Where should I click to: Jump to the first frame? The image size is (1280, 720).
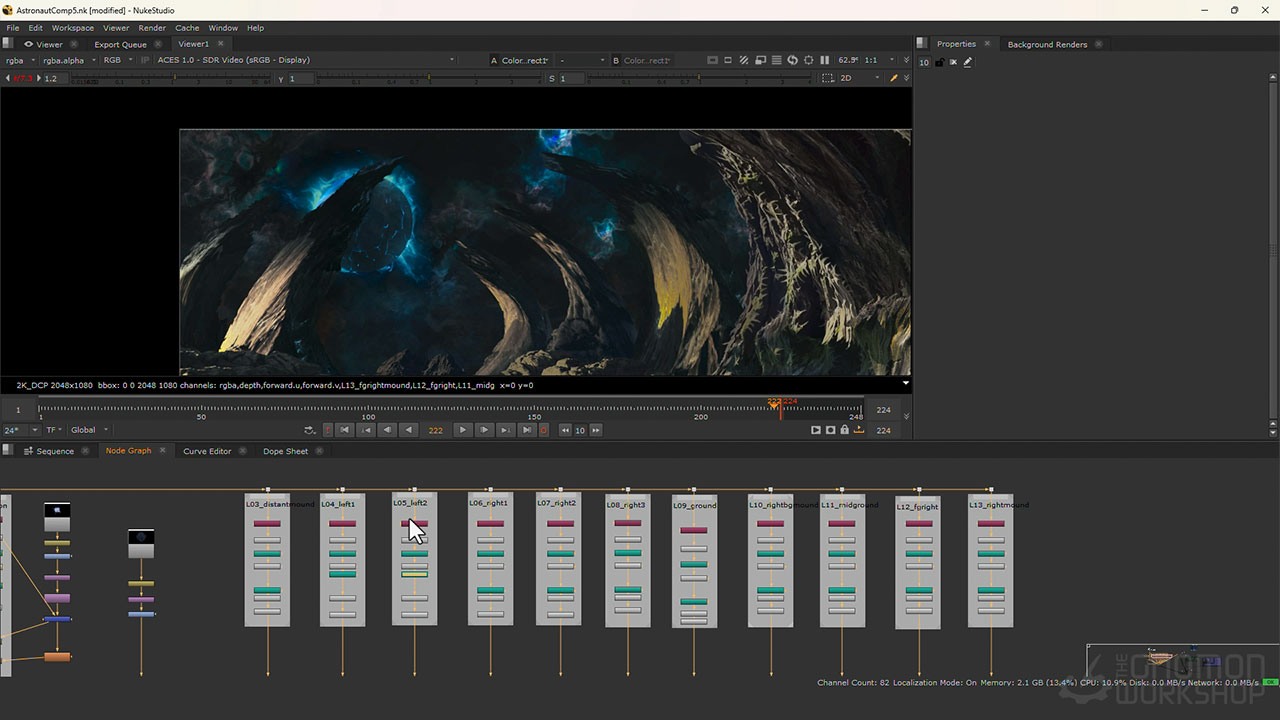point(344,430)
